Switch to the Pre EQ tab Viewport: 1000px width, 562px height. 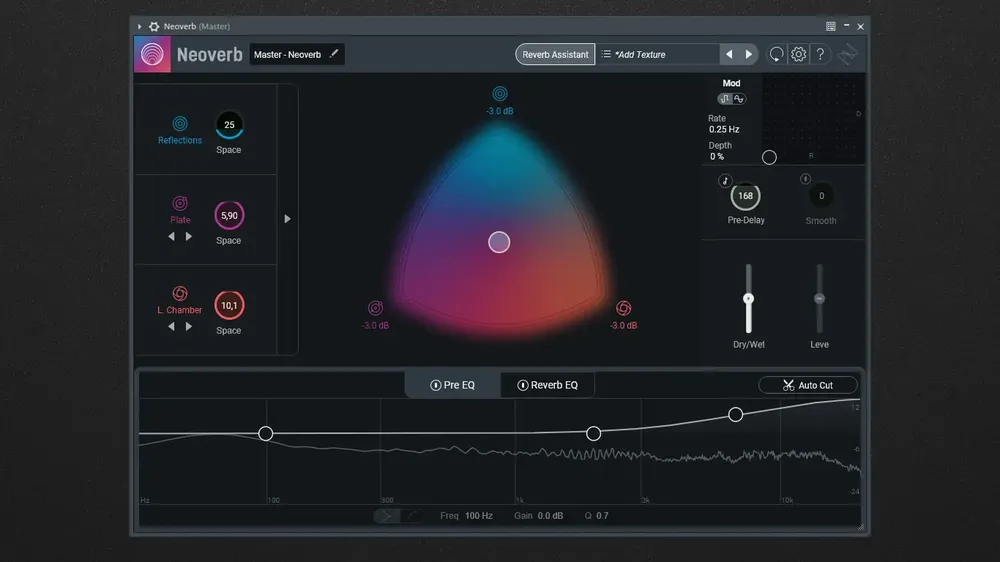tap(453, 385)
